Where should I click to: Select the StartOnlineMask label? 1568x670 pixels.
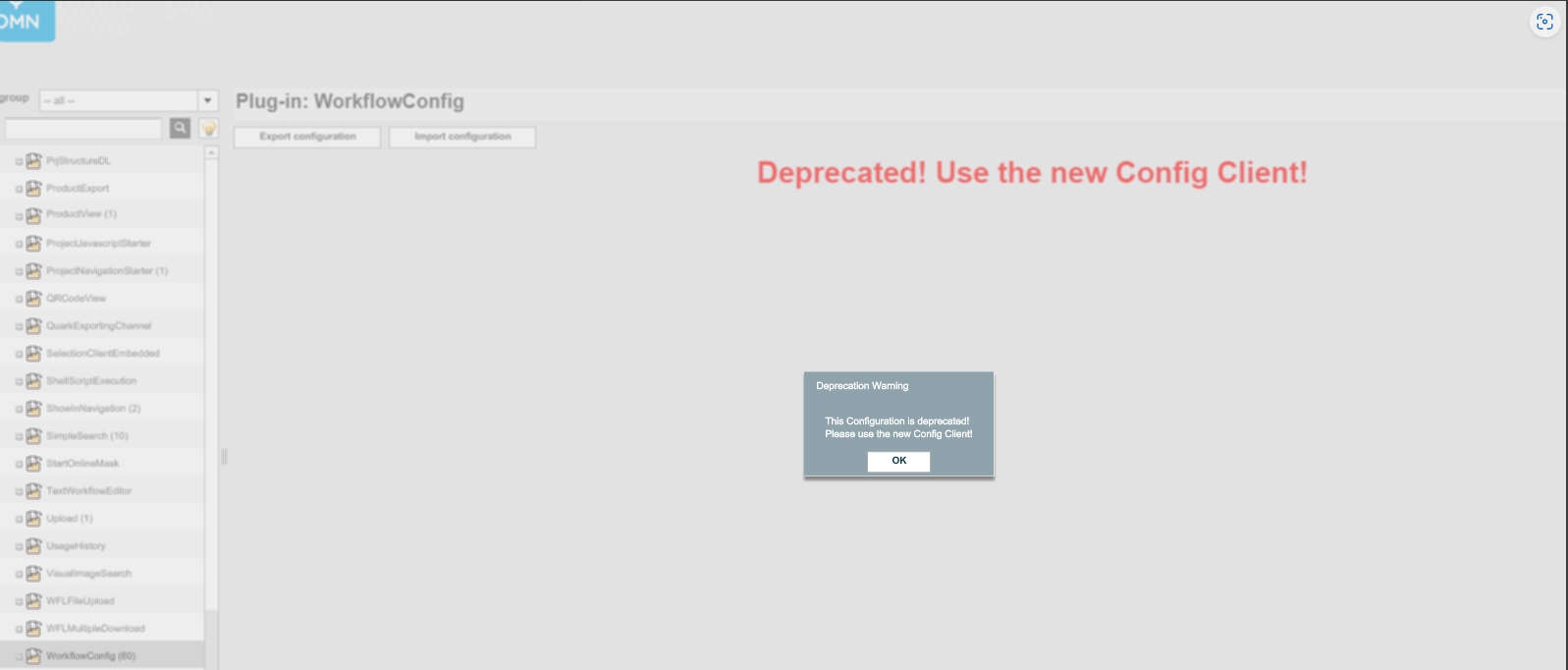pyautogui.click(x=82, y=464)
